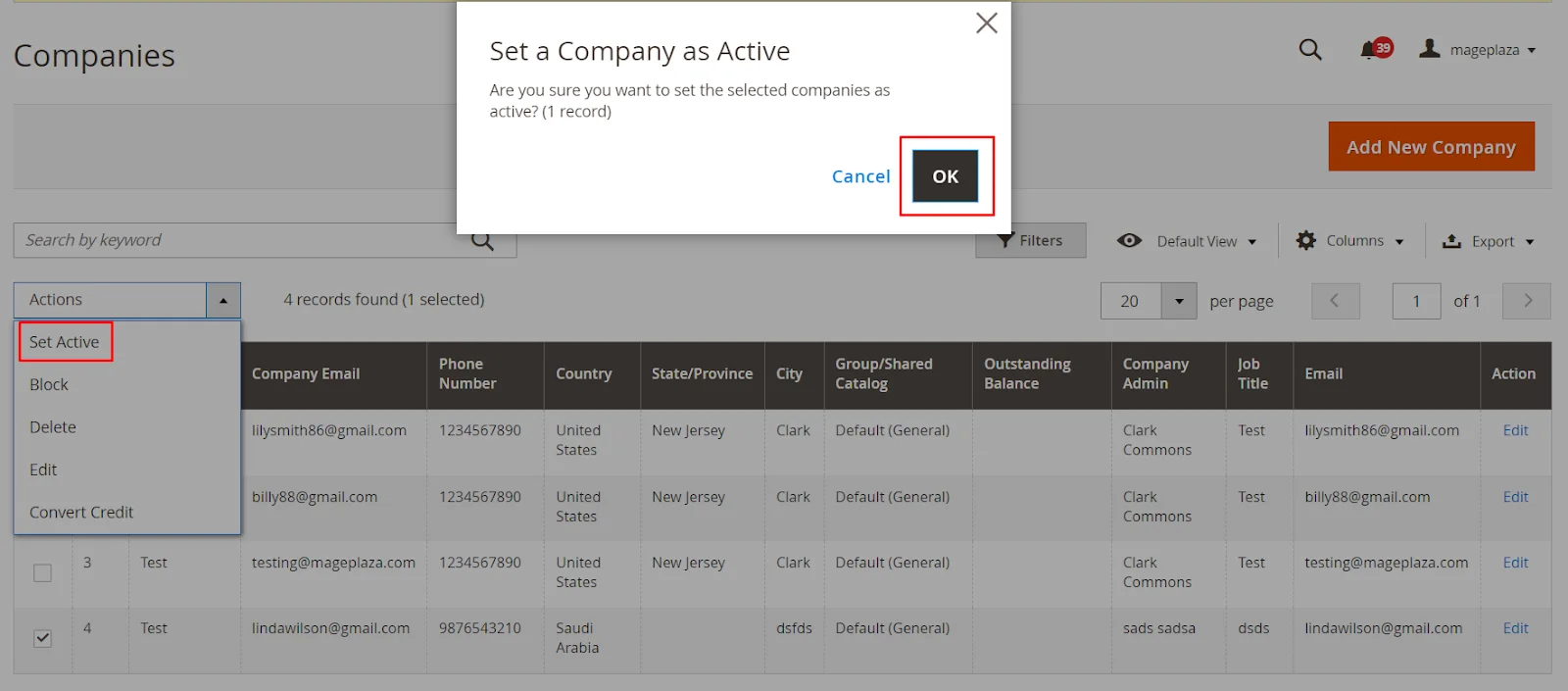Image resolution: width=1568 pixels, height=691 pixels.
Task: Cancel the set active confirmation
Action: tap(860, 176)
